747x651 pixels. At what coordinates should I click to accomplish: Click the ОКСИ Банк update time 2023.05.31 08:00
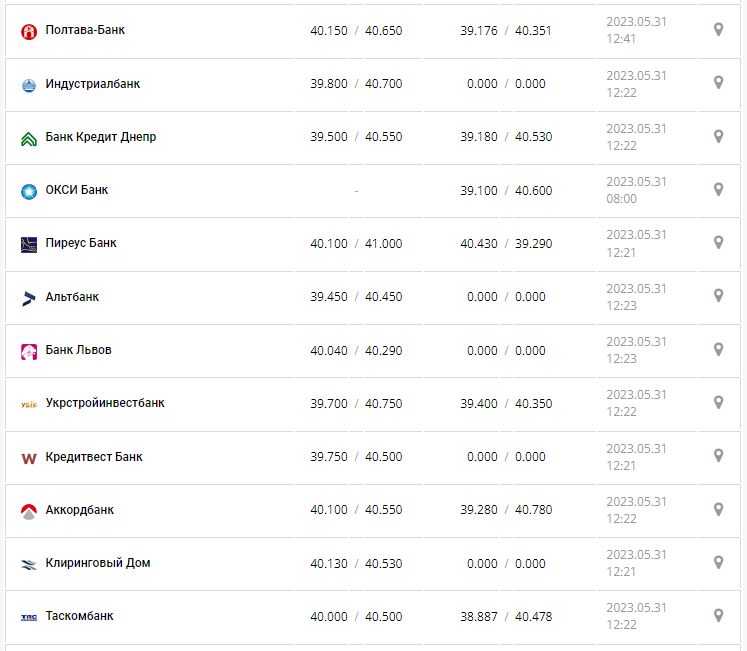pos(636,190)
